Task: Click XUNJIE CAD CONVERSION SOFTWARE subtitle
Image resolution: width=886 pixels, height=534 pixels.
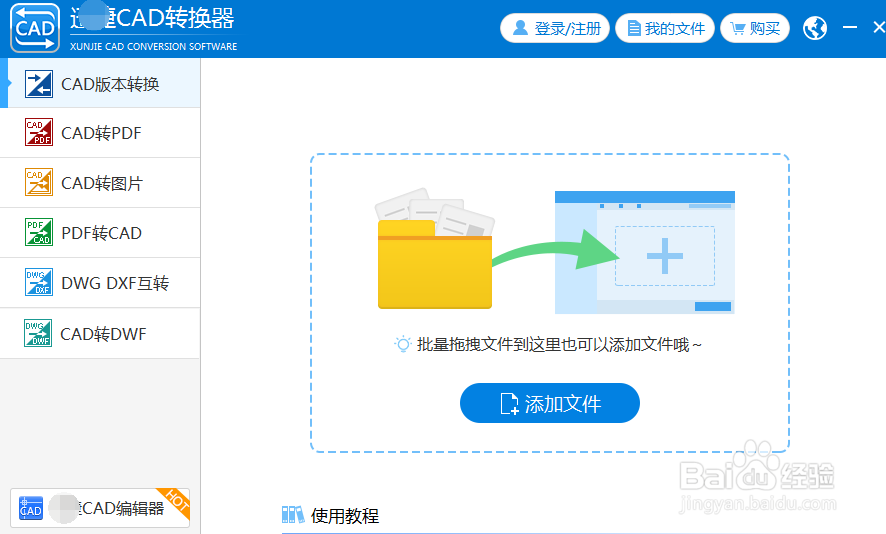Action: point(154,46)
